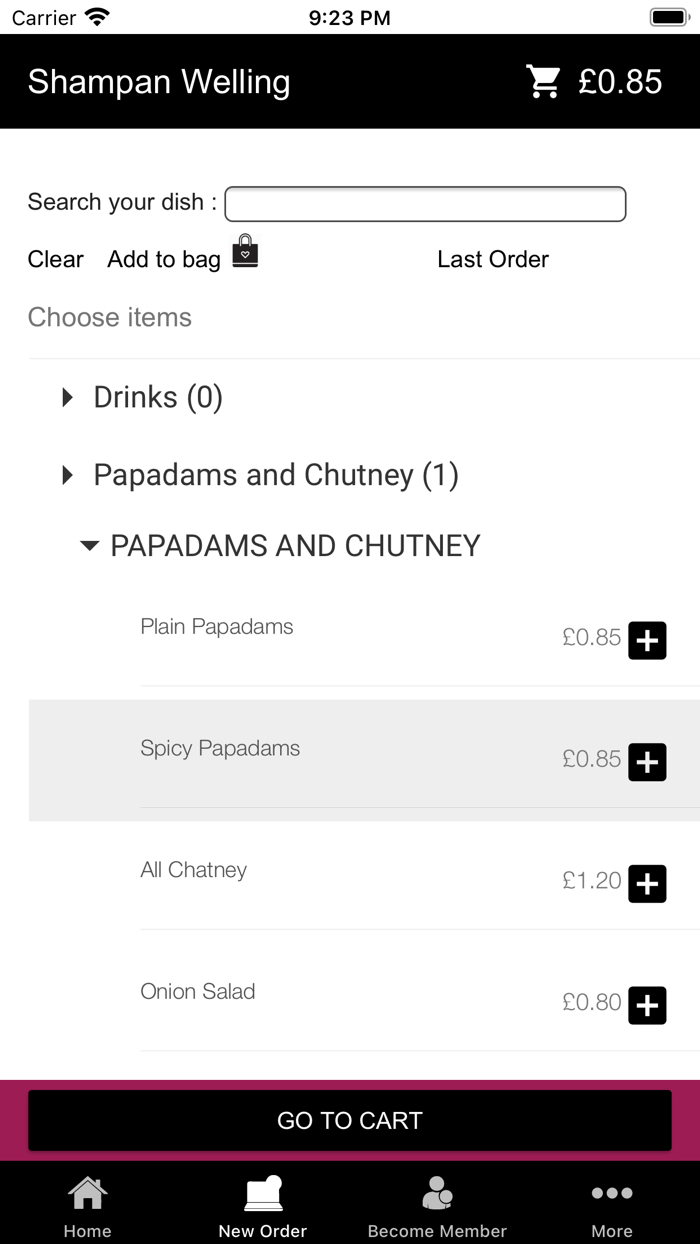Add All Chatney with plus icon
Image resolution: width=700 pixels, height=1244 pixels.
(x=647, y=884)
